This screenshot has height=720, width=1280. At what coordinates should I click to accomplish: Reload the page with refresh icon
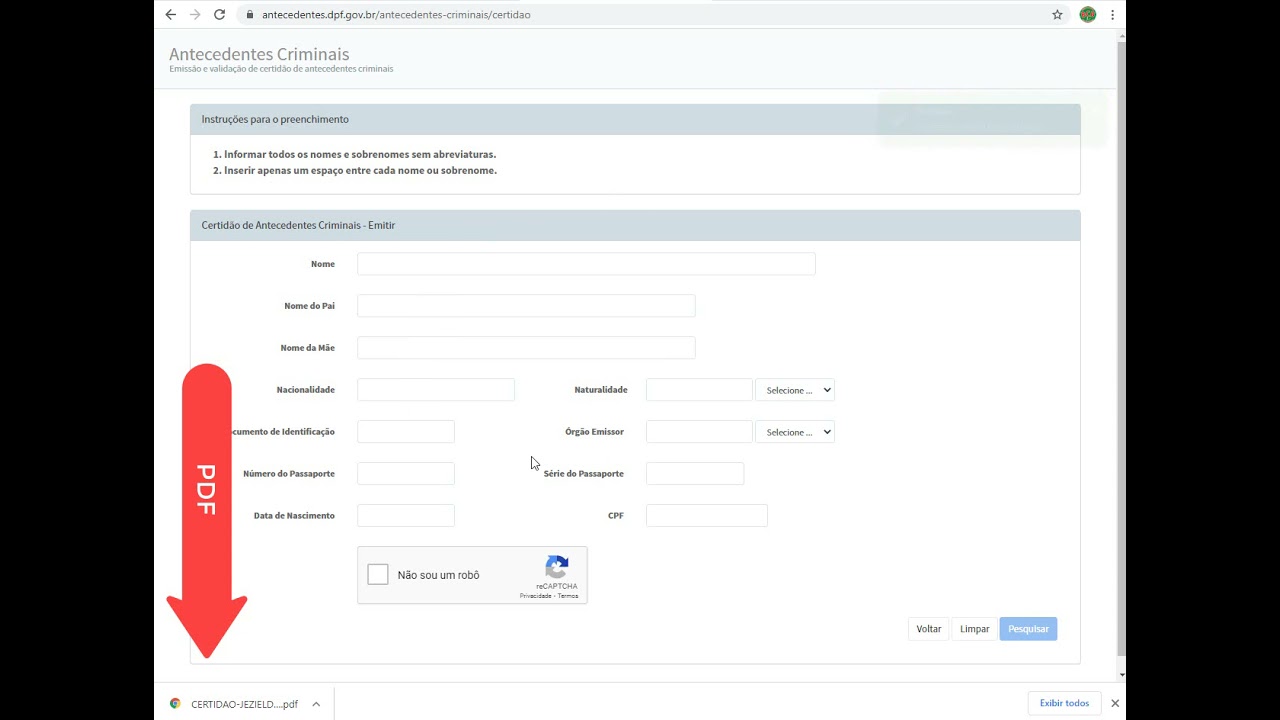pos(219,15)
